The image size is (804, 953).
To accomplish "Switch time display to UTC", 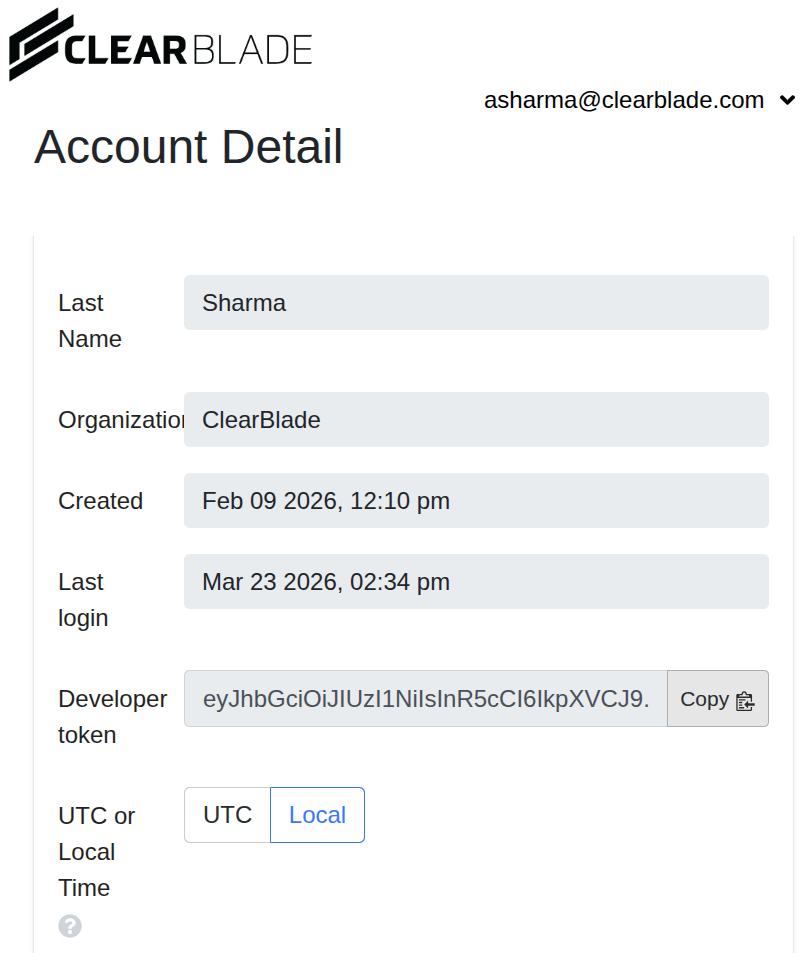I will [x=227, y=815].
